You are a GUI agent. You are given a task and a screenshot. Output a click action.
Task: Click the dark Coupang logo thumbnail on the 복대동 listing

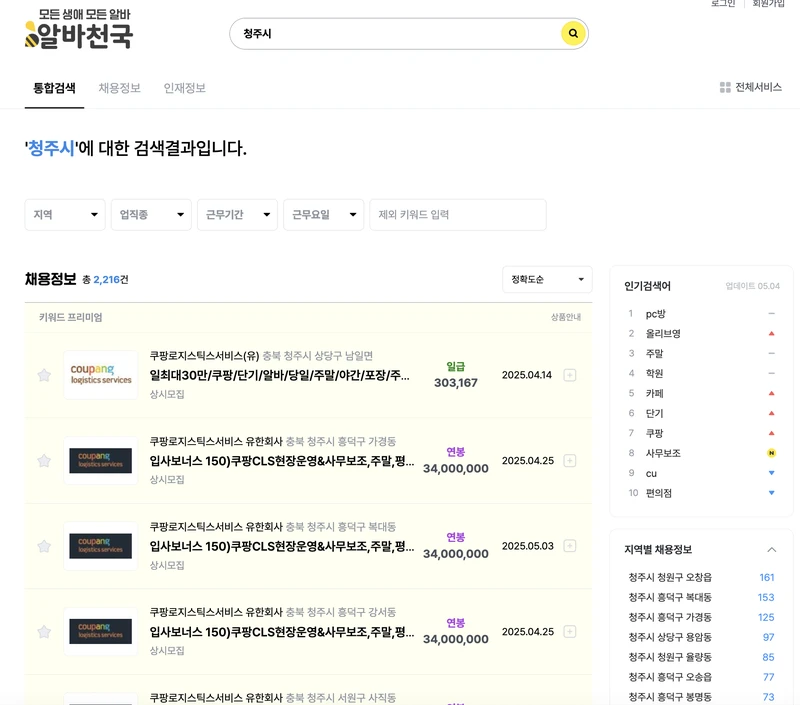pyautogui.click(x=100, y=548)
